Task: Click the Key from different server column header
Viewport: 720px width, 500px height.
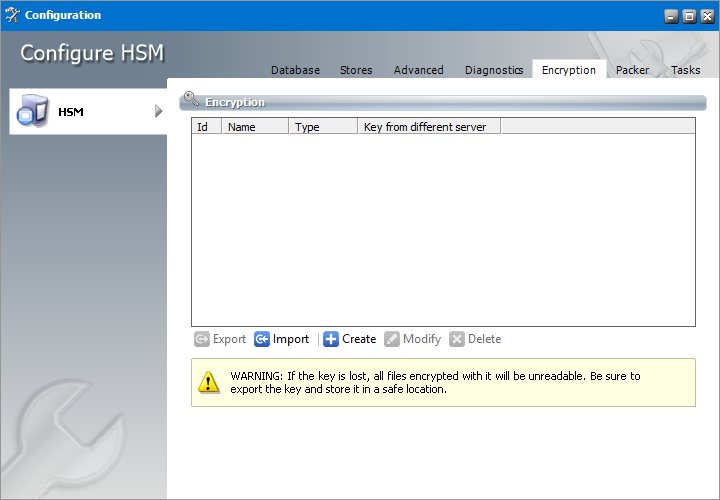Action: [x=429, y=126]
